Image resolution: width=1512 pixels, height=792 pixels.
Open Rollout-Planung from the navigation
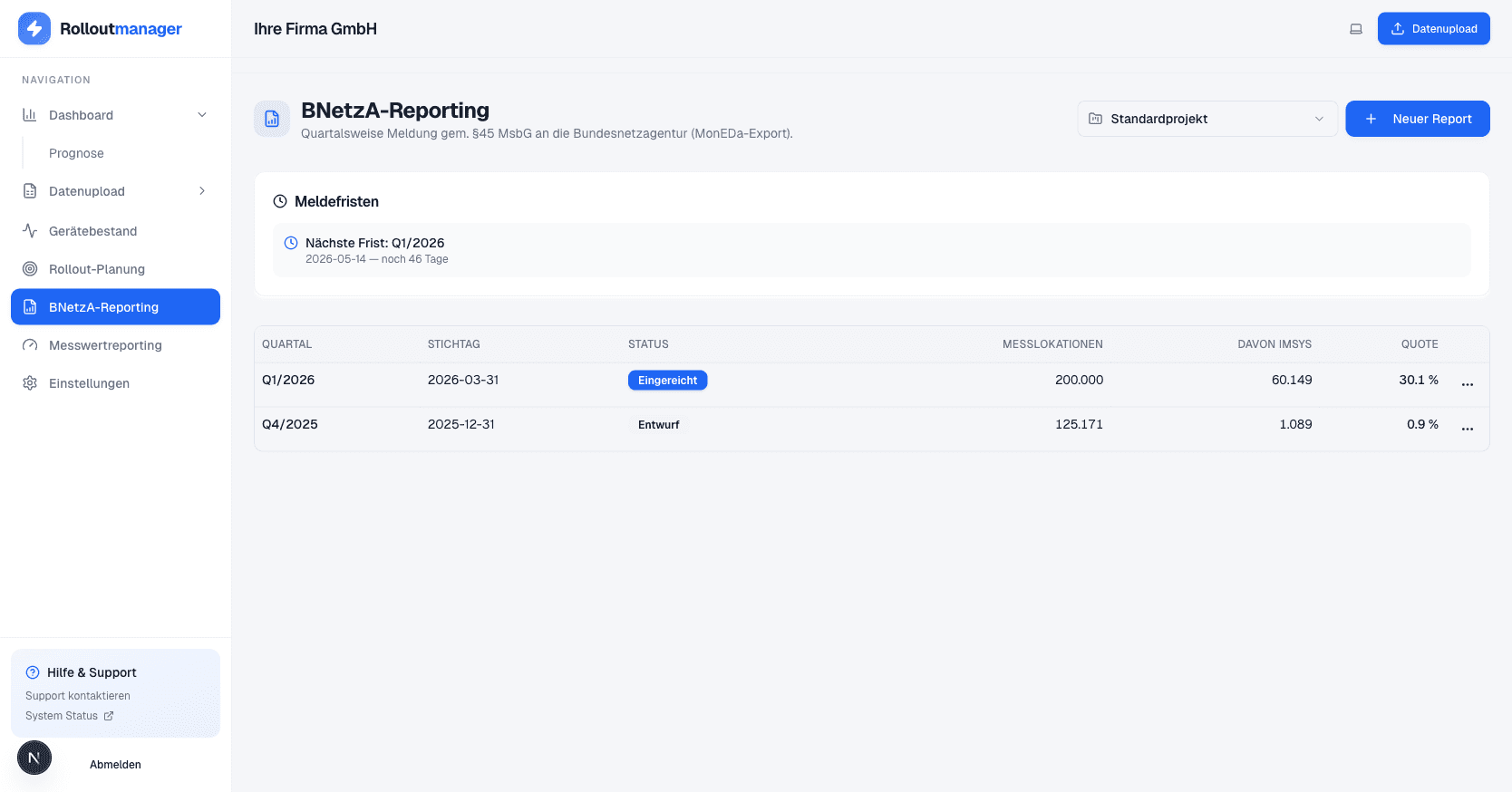tap(96, 269)
